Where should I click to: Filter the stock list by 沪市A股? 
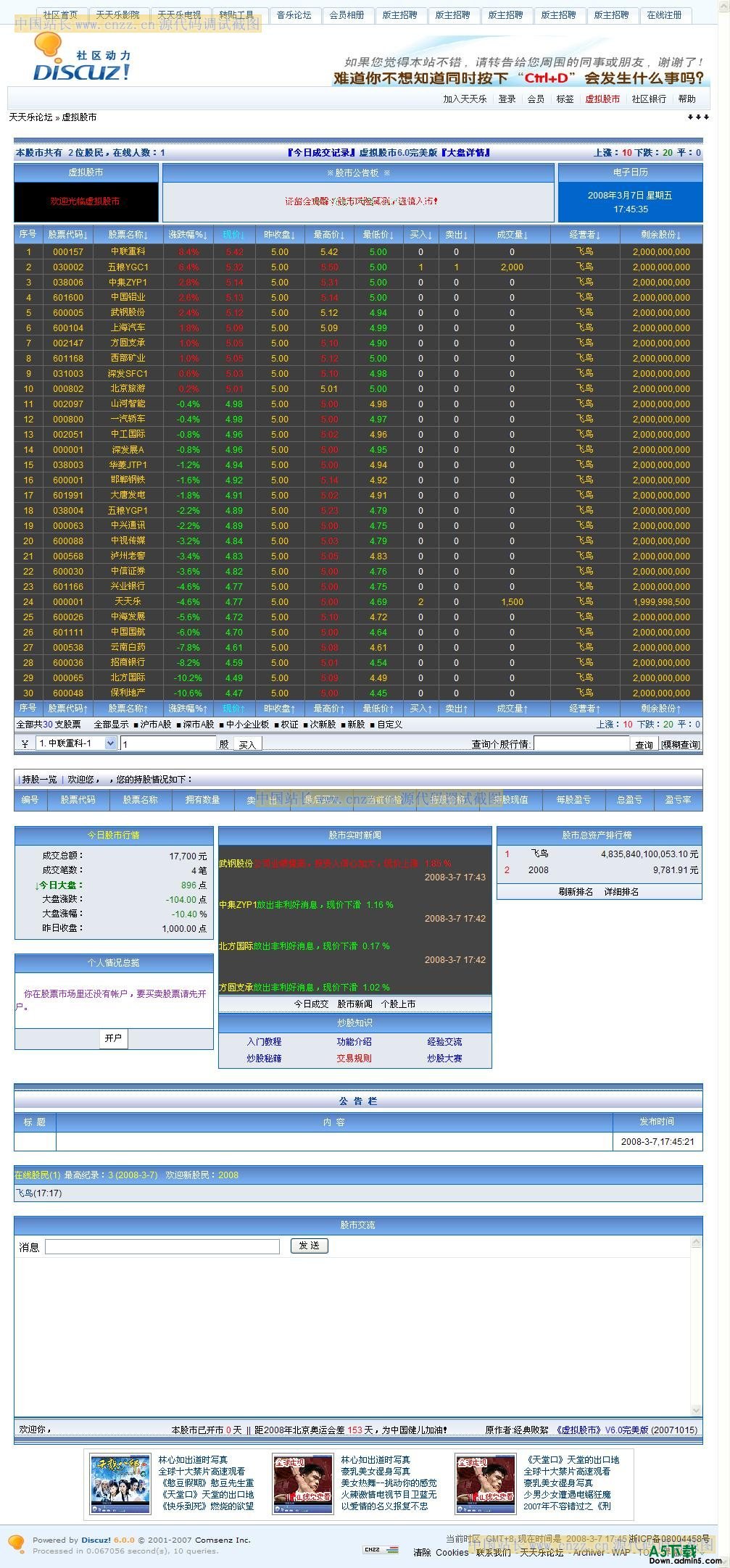[155, 724]
